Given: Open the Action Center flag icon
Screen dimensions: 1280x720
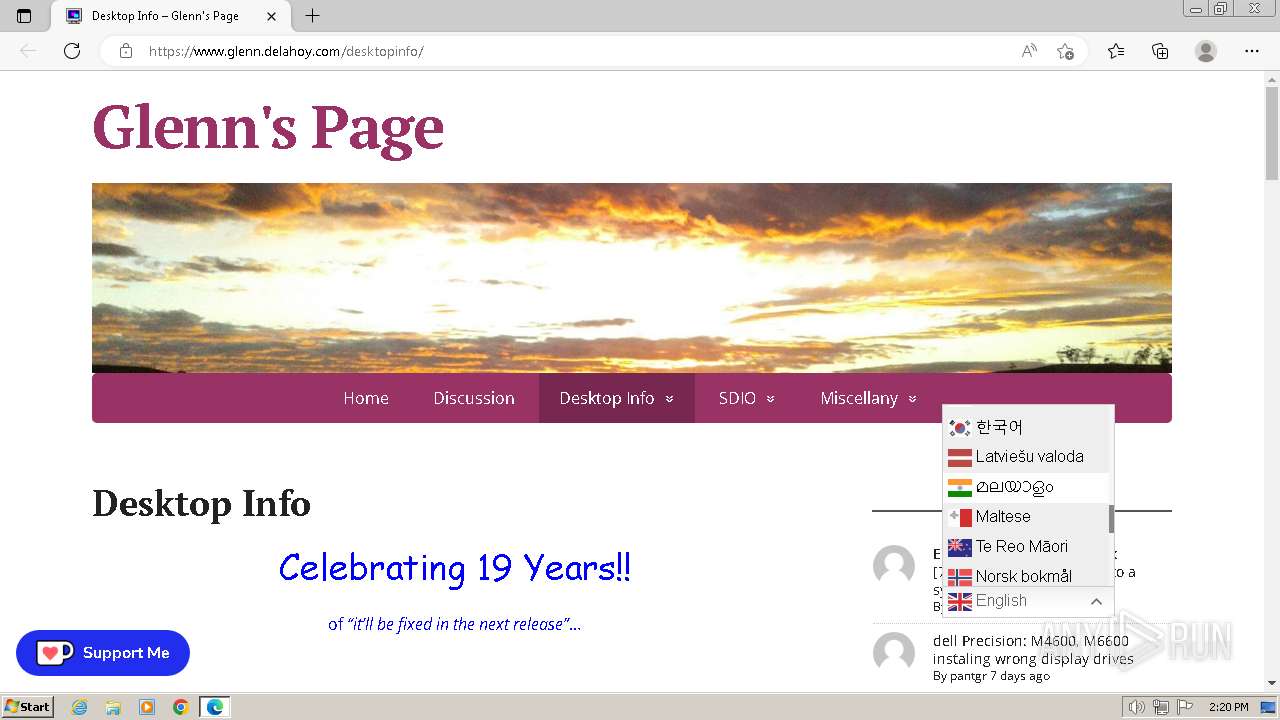Looking at the screenshot, I should pyautogui.click(x=1185, y=707).
